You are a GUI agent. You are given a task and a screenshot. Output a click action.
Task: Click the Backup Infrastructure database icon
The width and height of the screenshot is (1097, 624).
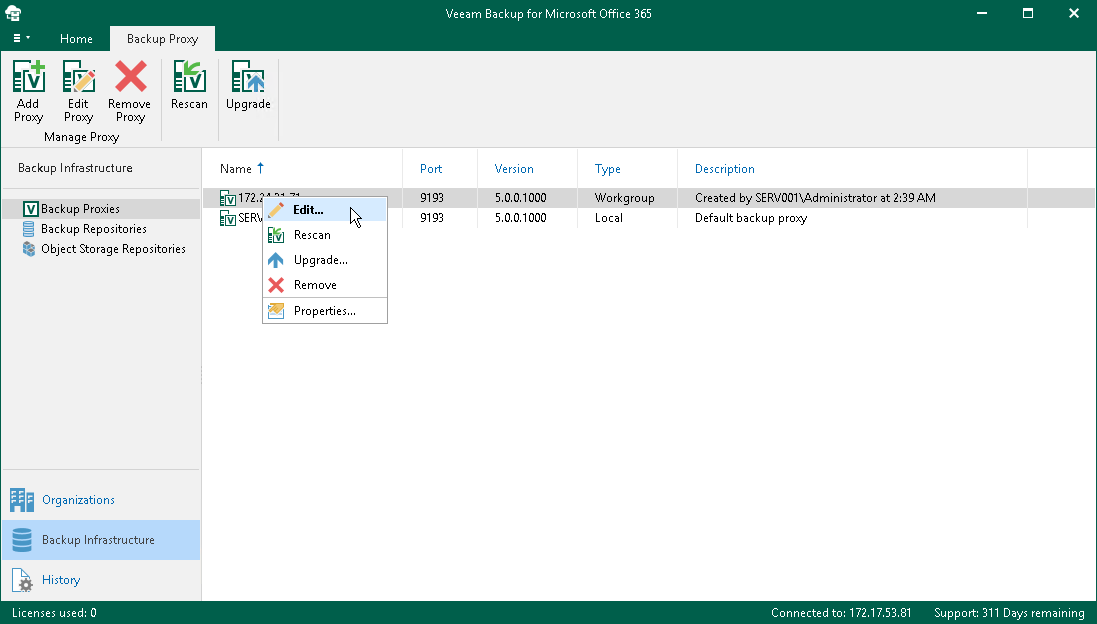point(22,540)
